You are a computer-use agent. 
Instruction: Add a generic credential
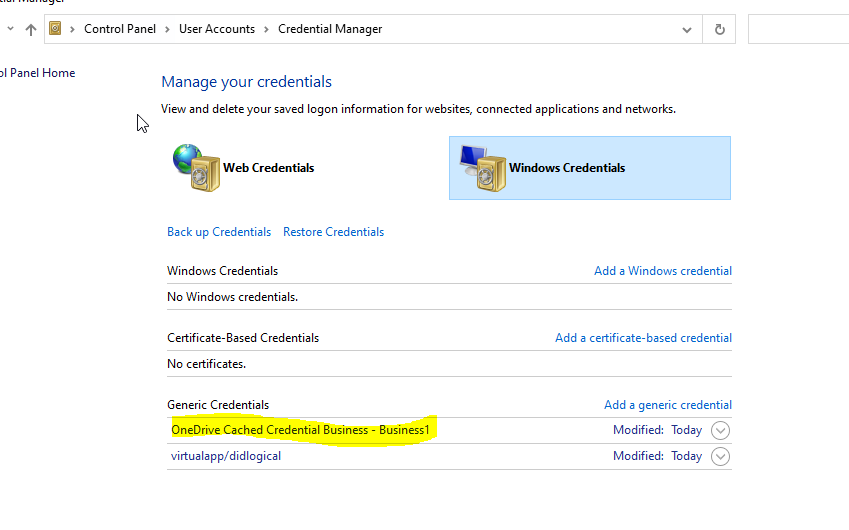pyautogui.click(x=668, y=405)
